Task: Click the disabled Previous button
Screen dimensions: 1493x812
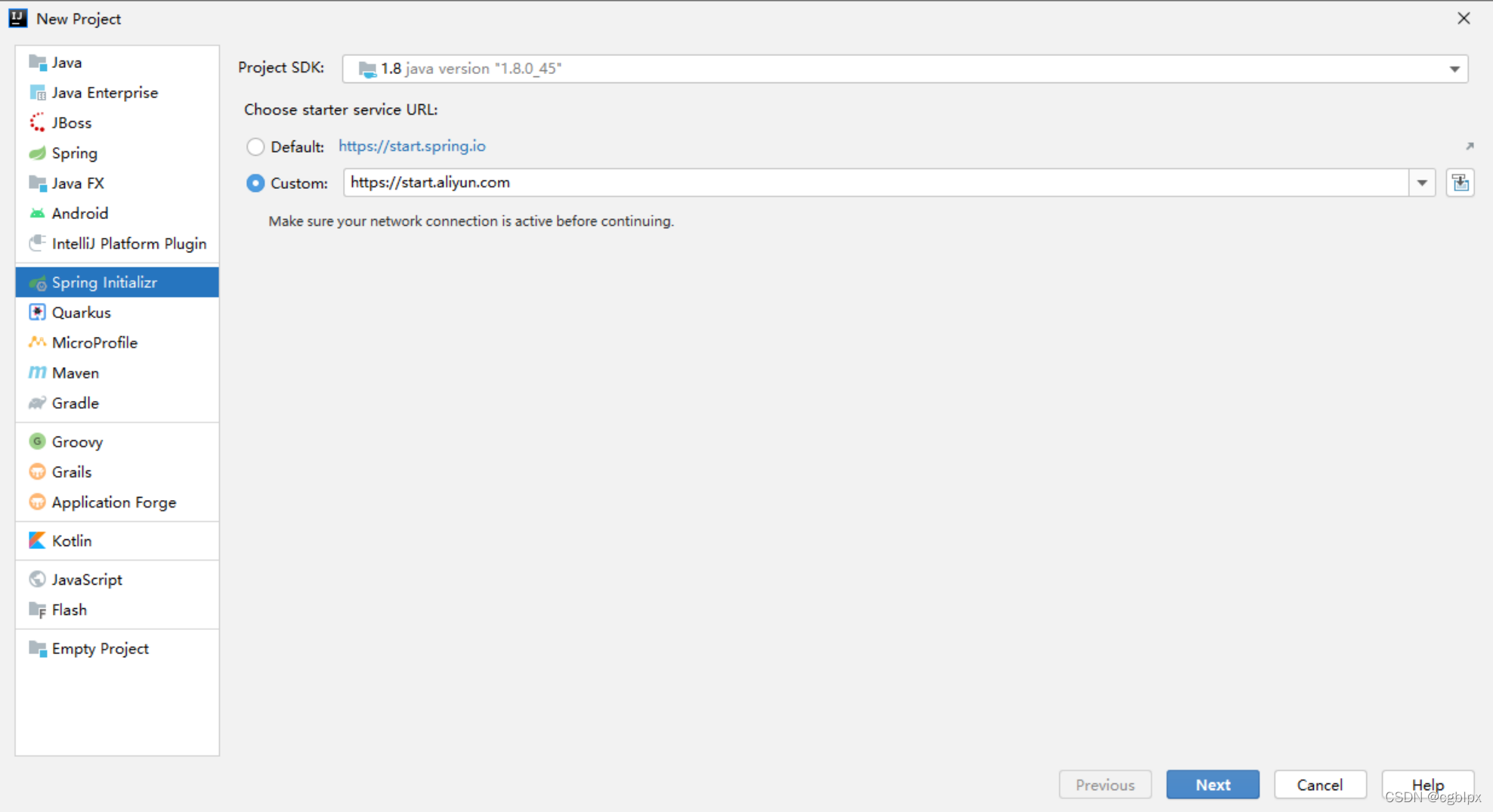Action: tap(1105, 785)
